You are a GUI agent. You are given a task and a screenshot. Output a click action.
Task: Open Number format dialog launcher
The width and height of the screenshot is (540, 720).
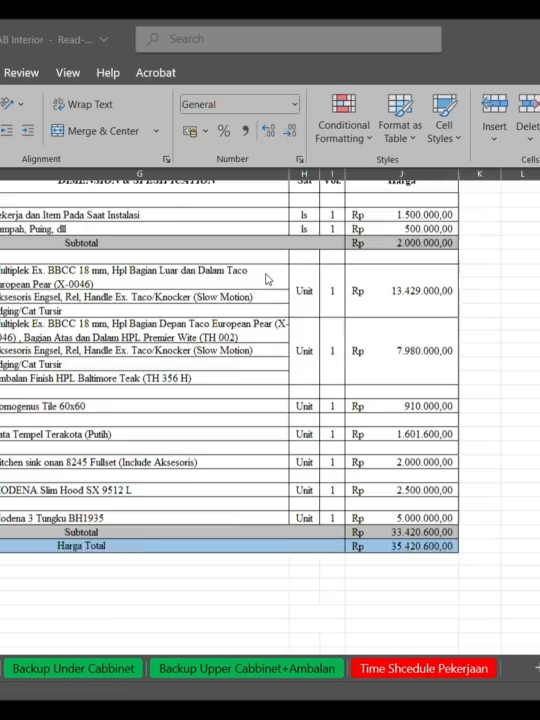[x=300, y=159]
